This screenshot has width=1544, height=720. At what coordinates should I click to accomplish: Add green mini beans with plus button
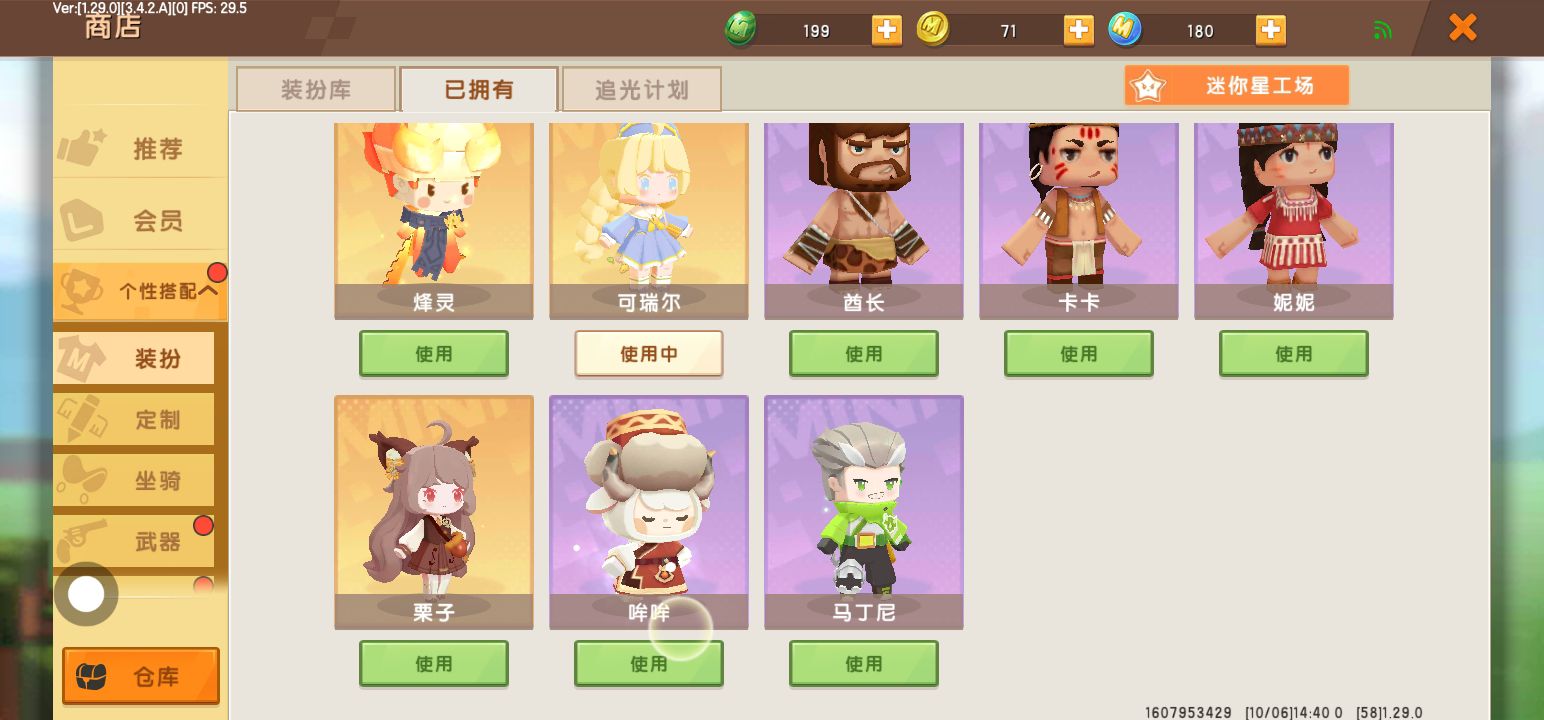[x=886, y=31]
